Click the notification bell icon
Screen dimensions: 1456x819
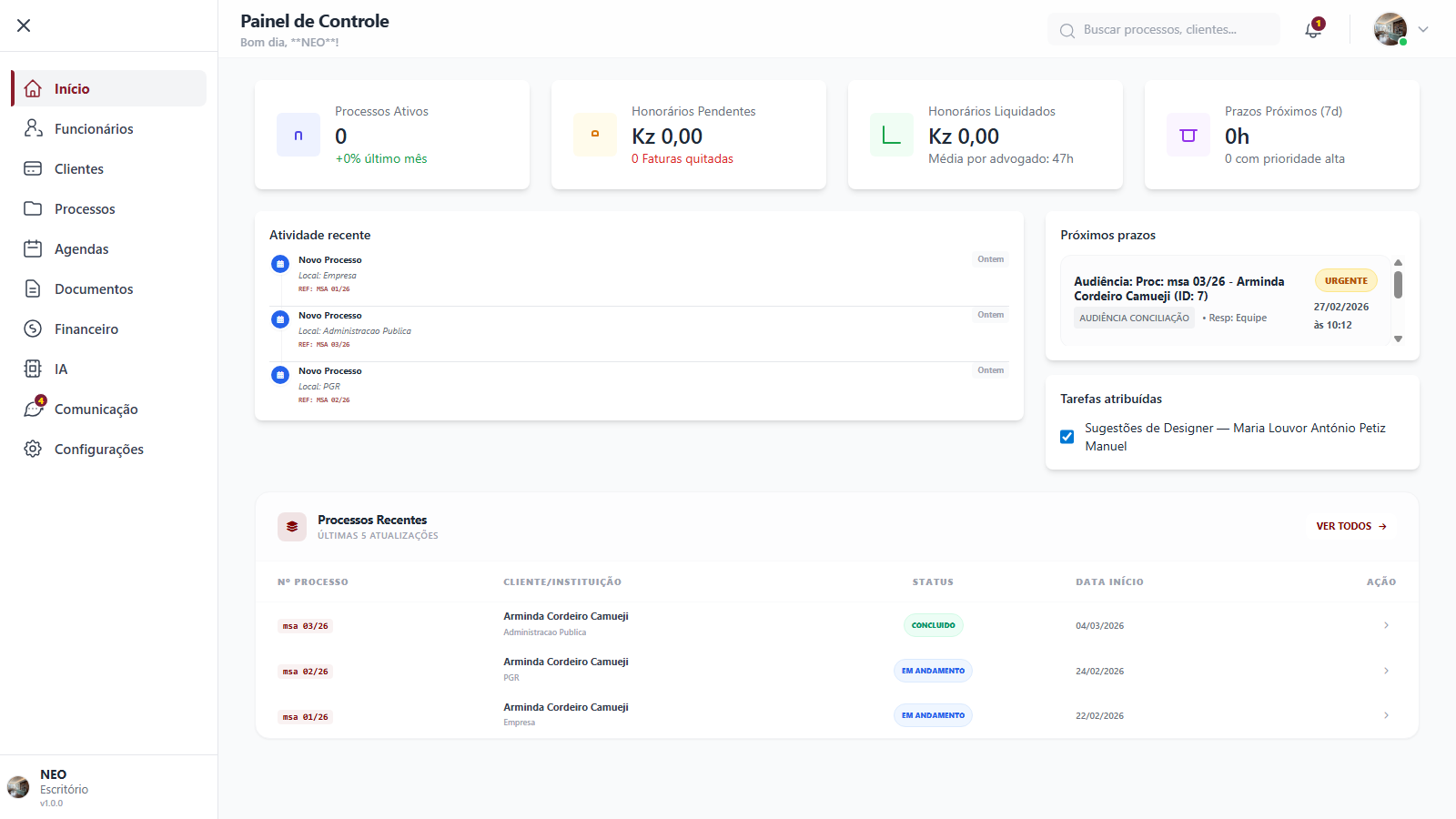[x=1312, y=30]
